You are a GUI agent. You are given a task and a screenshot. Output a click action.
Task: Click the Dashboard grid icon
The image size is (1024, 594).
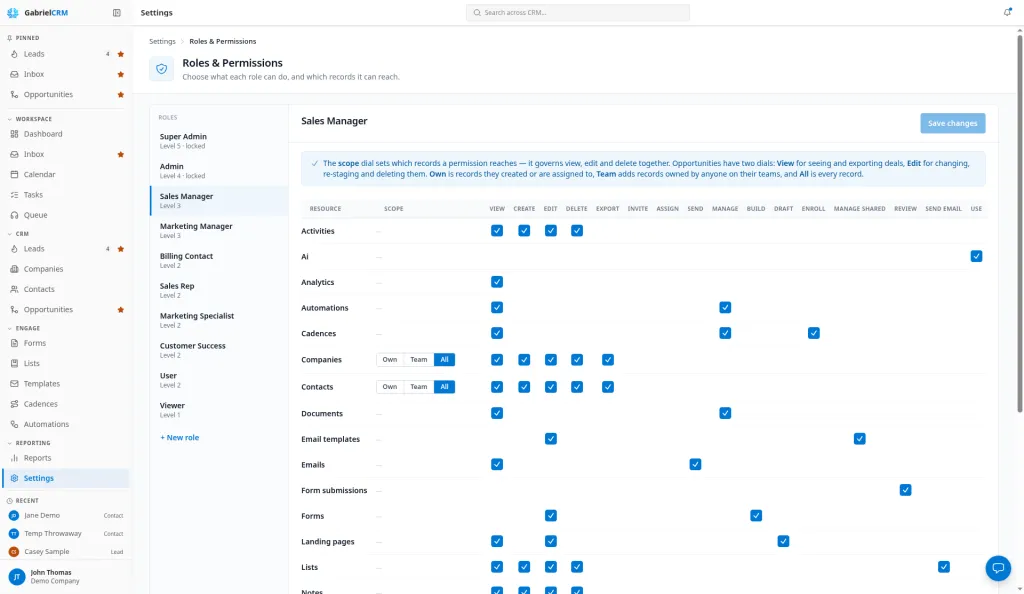14,134
